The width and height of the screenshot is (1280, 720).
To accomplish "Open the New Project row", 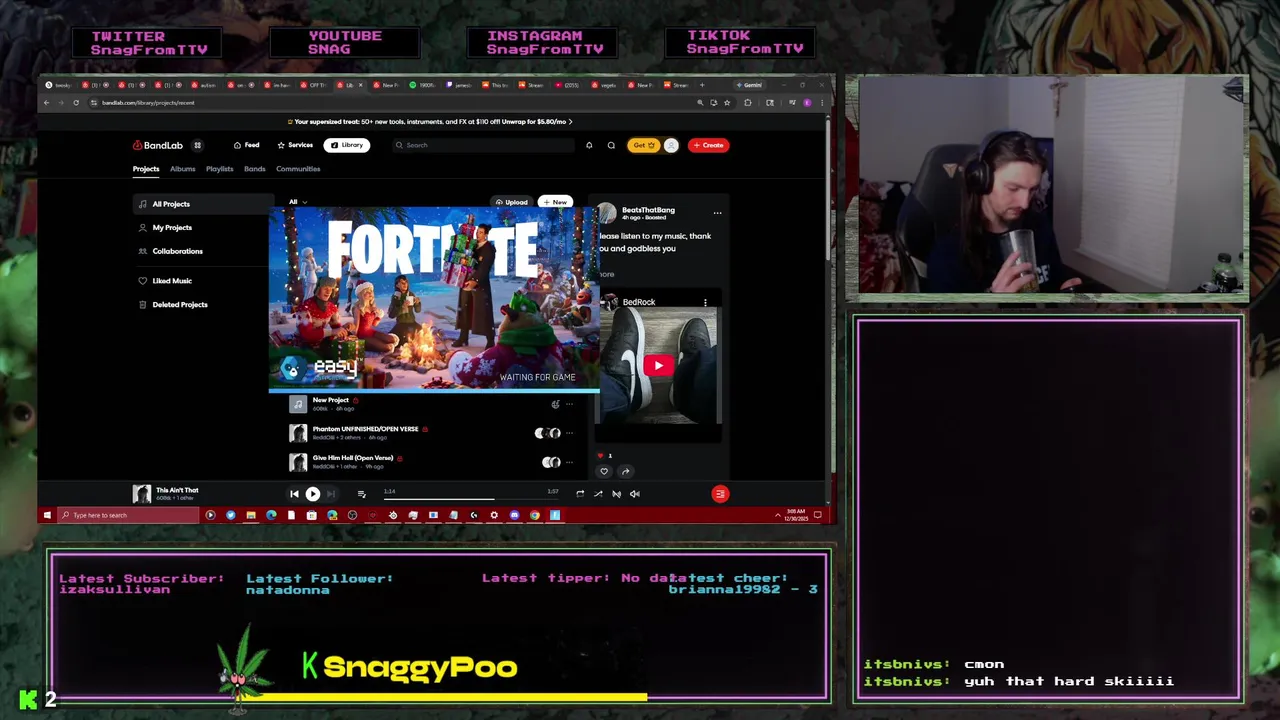I will tap(432, 404).
